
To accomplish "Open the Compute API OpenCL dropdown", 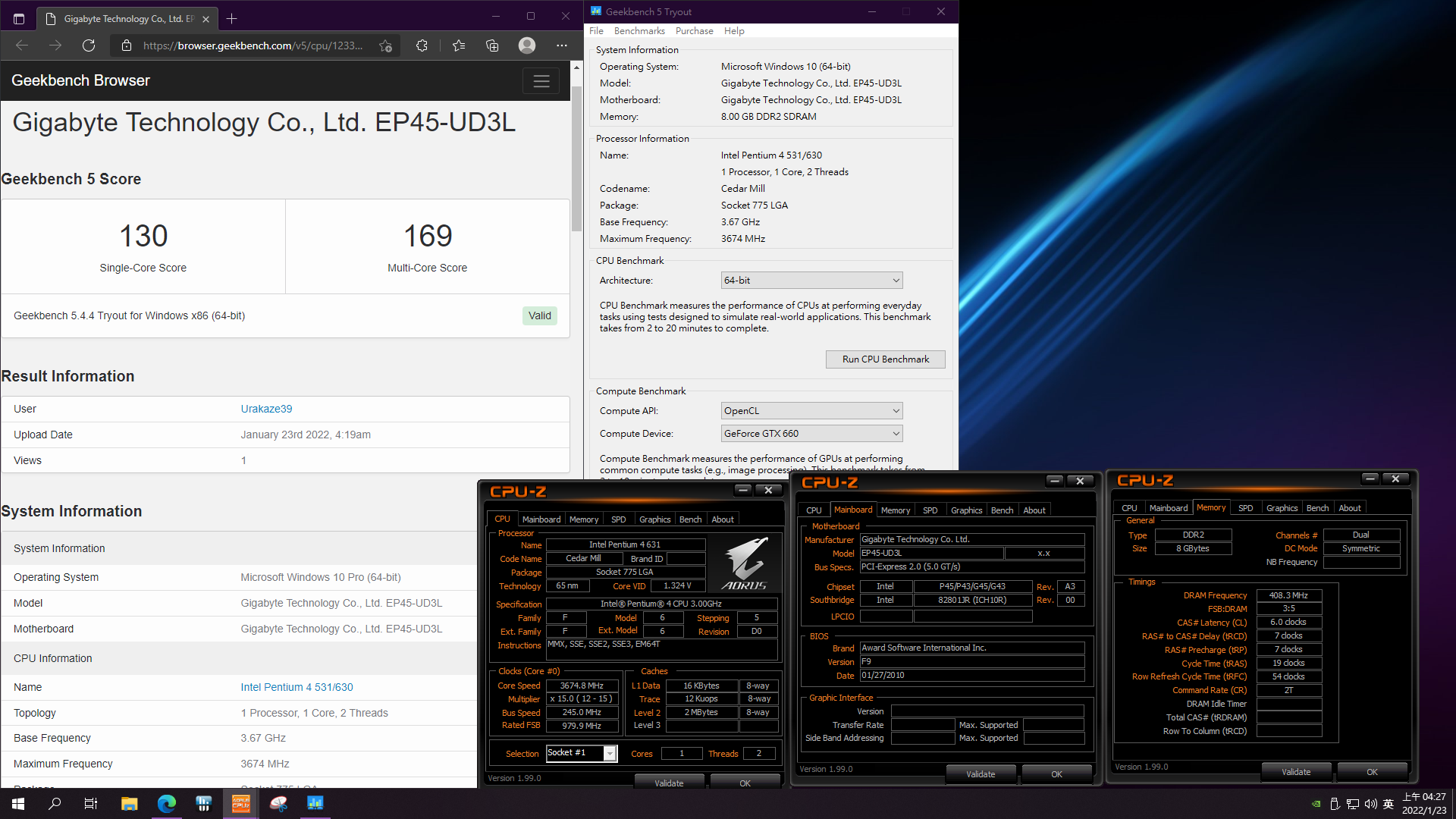I will pyautogui.click(x=811, y=411).
